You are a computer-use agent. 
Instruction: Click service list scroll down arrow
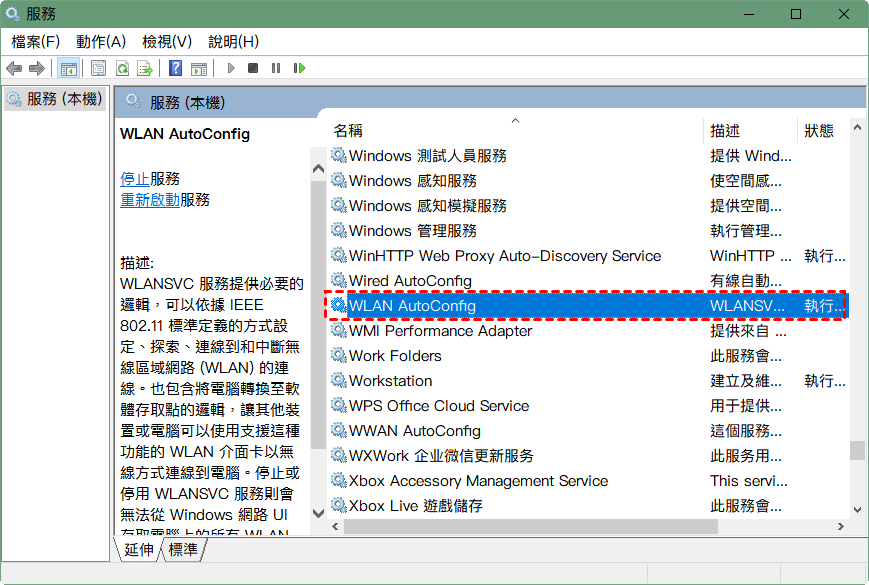pyautogui.click(x=857, y=510)
